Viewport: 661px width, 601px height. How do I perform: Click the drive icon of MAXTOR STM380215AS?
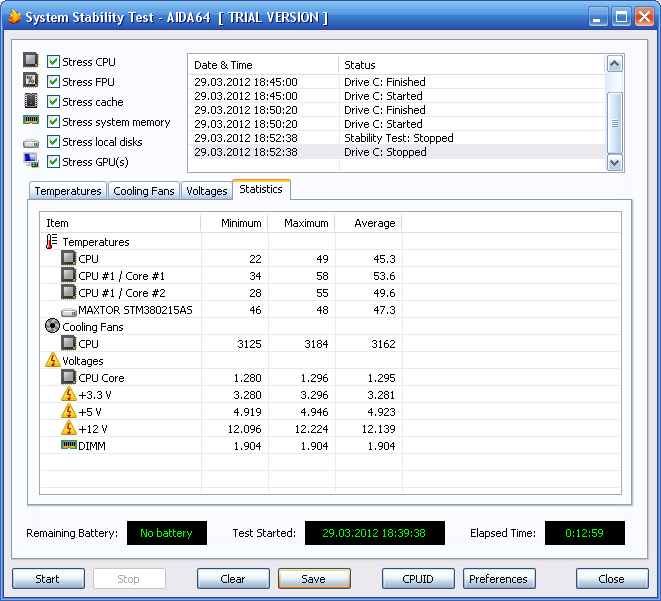click(69, 312)
